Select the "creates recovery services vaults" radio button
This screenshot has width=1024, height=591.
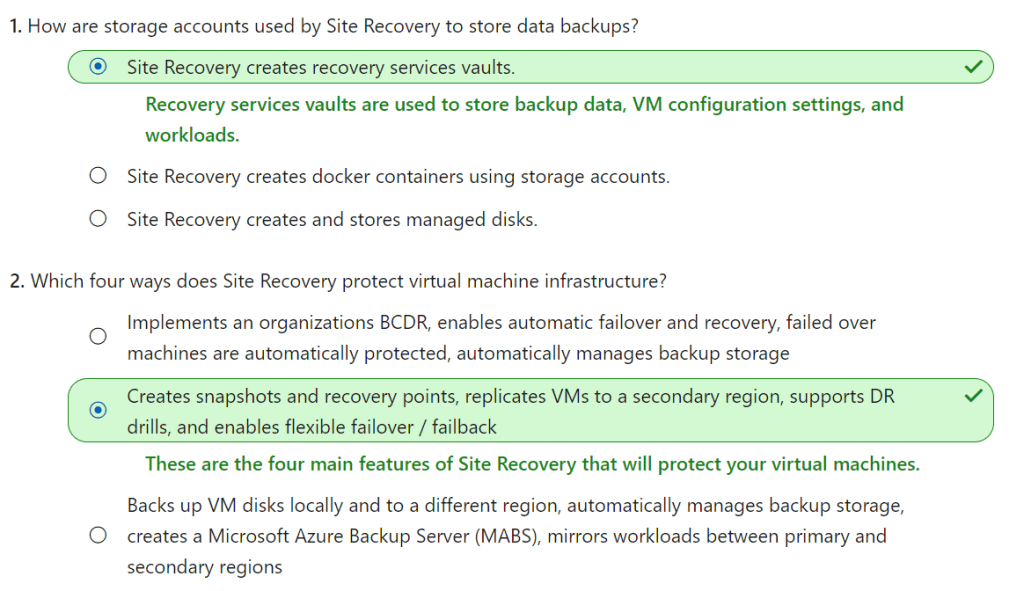(x=98, y=67)
